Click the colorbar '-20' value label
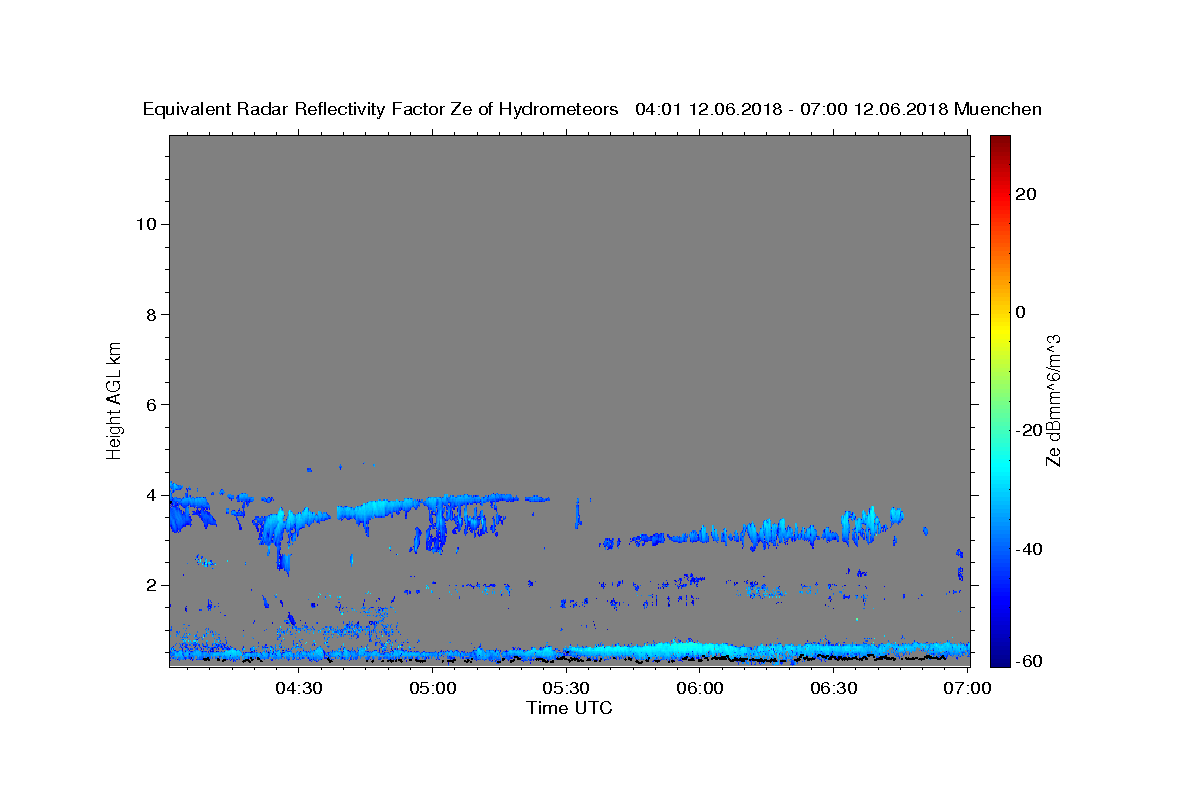Image resolution: width=1200 pixels, height=800 pixels. (x=1029, y=430)
